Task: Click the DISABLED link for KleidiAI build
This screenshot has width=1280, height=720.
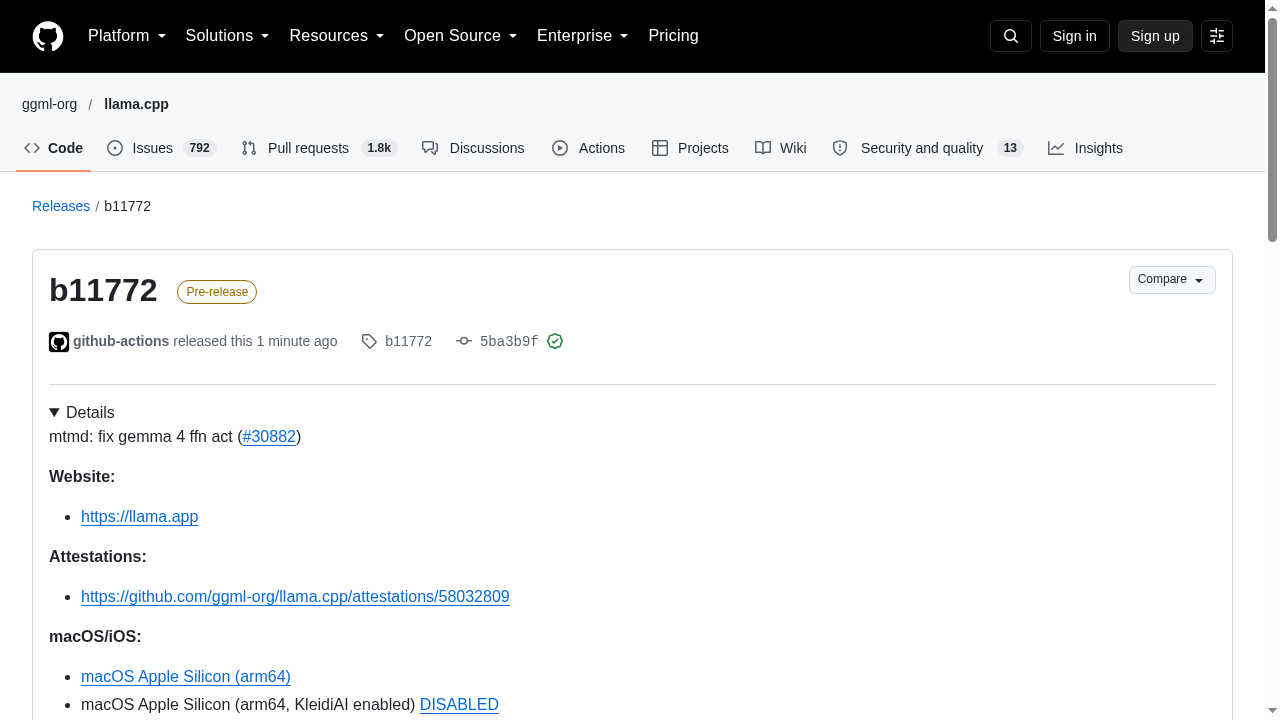Action: [x=459, y=704]
